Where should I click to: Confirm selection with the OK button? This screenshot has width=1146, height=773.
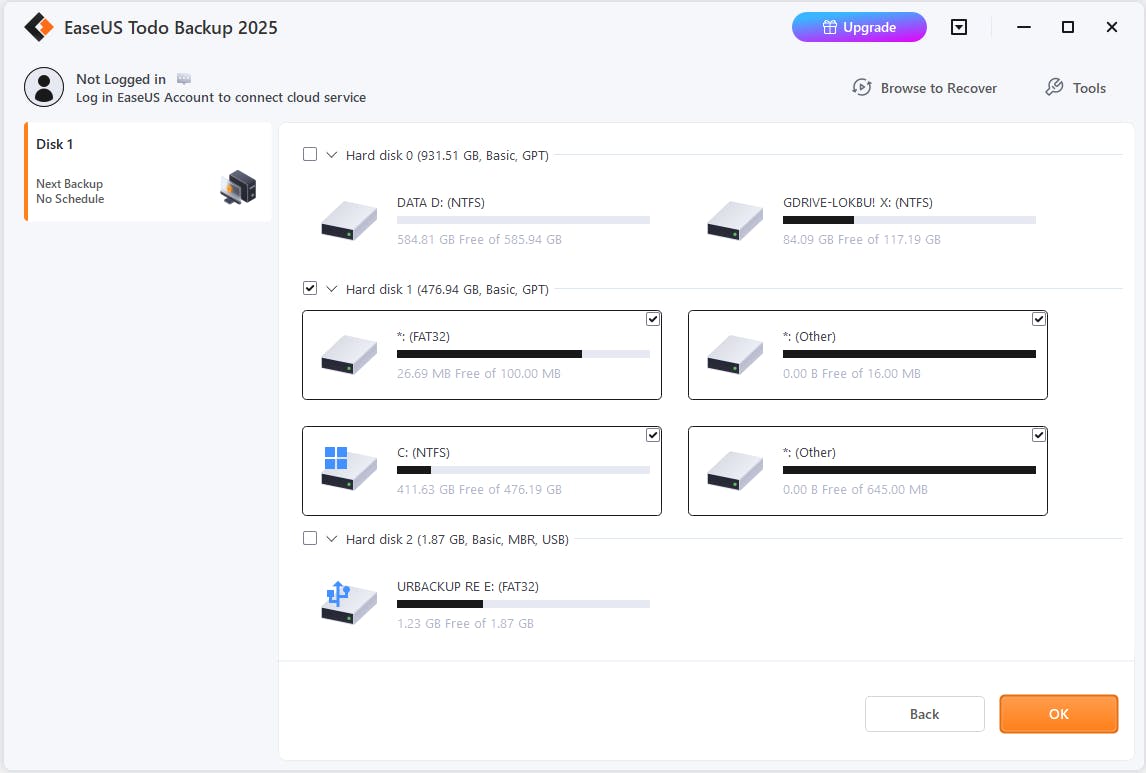pos(1058,714)
